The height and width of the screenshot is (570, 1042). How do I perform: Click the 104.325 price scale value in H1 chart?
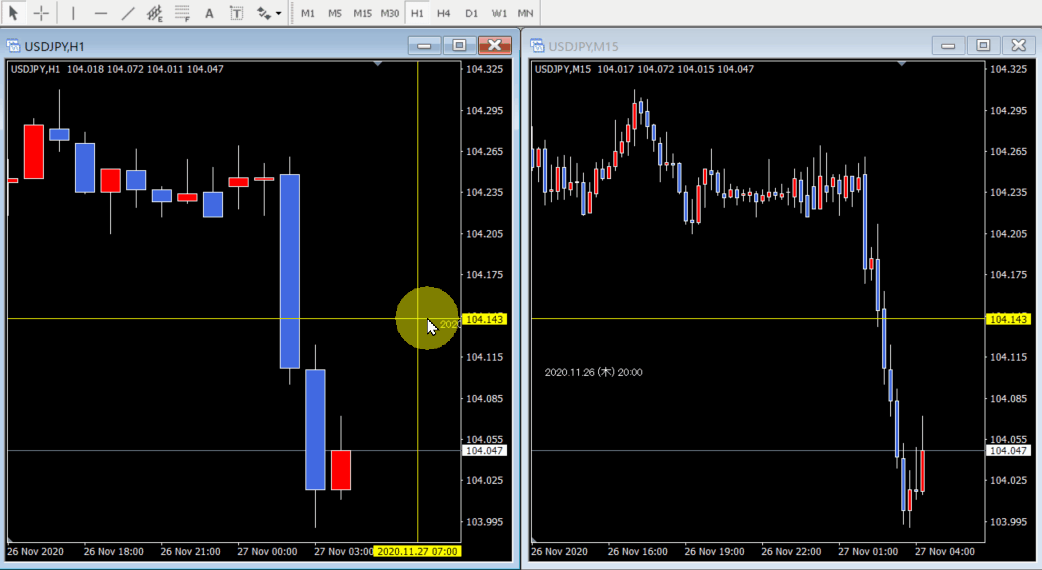[484, 69]
